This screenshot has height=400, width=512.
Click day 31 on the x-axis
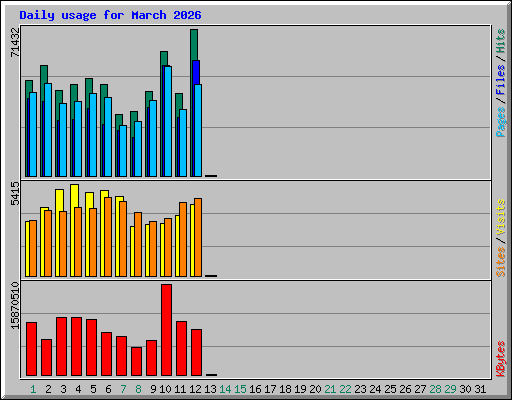480,389
